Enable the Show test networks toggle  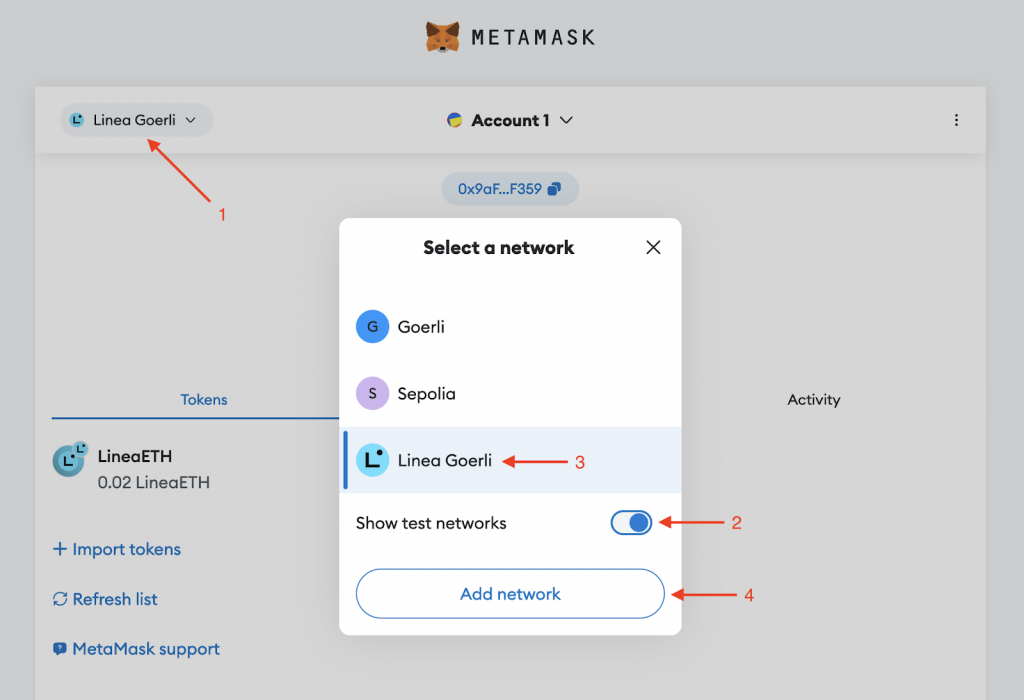pos(631,522)
